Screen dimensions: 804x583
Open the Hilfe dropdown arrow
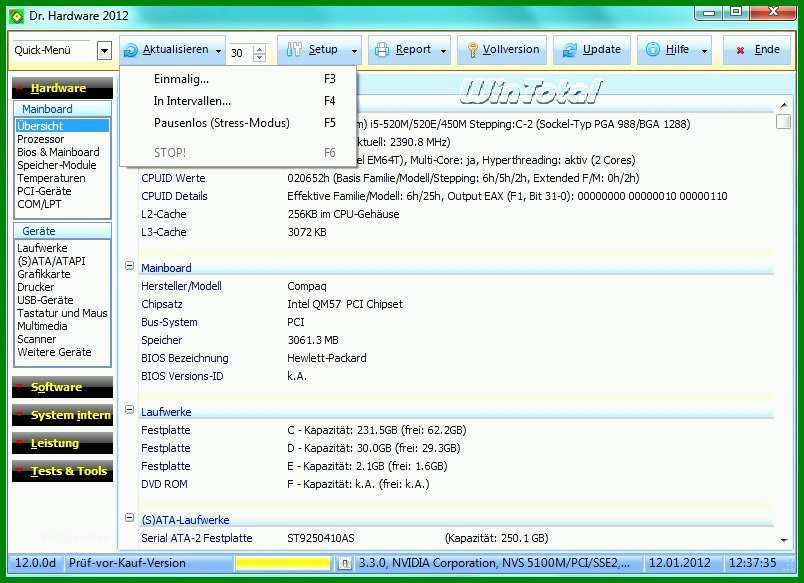coord(705,51)
